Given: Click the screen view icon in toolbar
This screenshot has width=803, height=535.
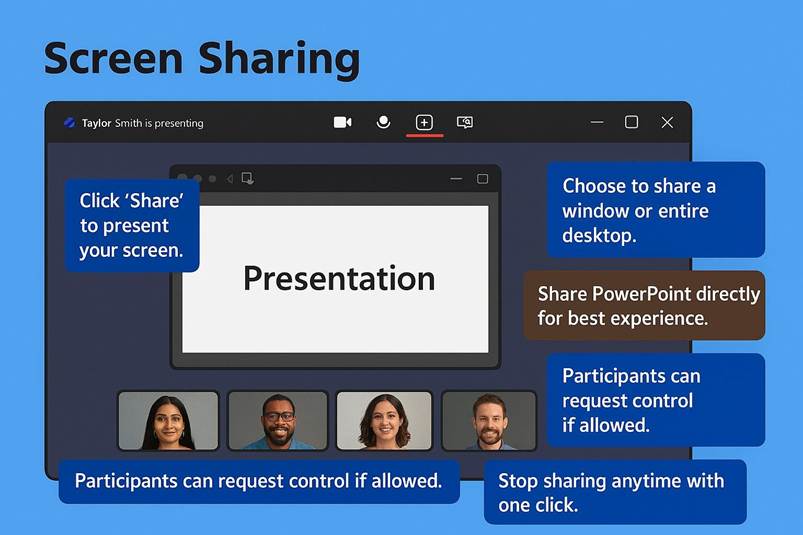Looking at the screenshot, I should [465, 122].
